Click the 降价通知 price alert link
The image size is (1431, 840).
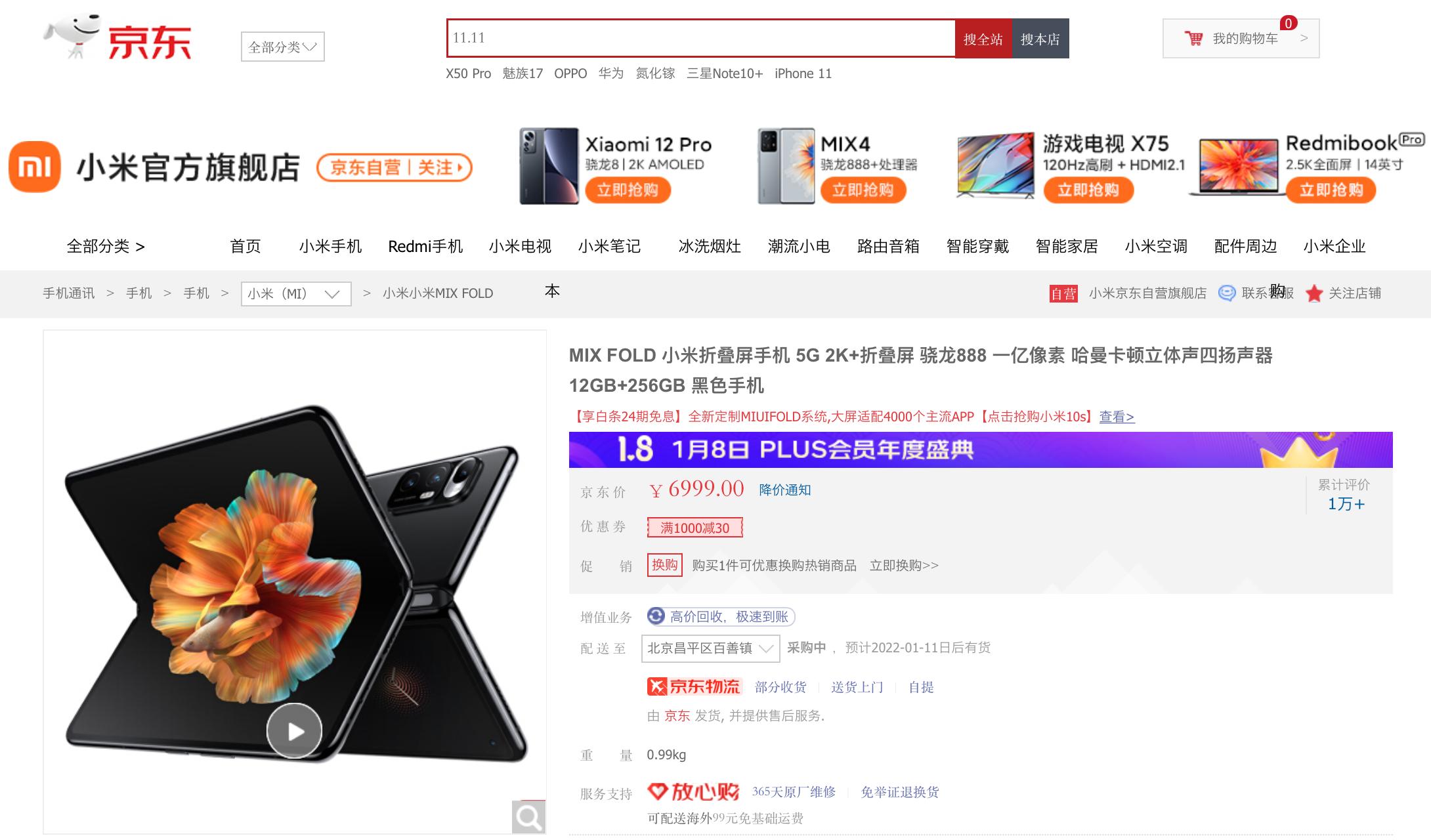[785, 490]
